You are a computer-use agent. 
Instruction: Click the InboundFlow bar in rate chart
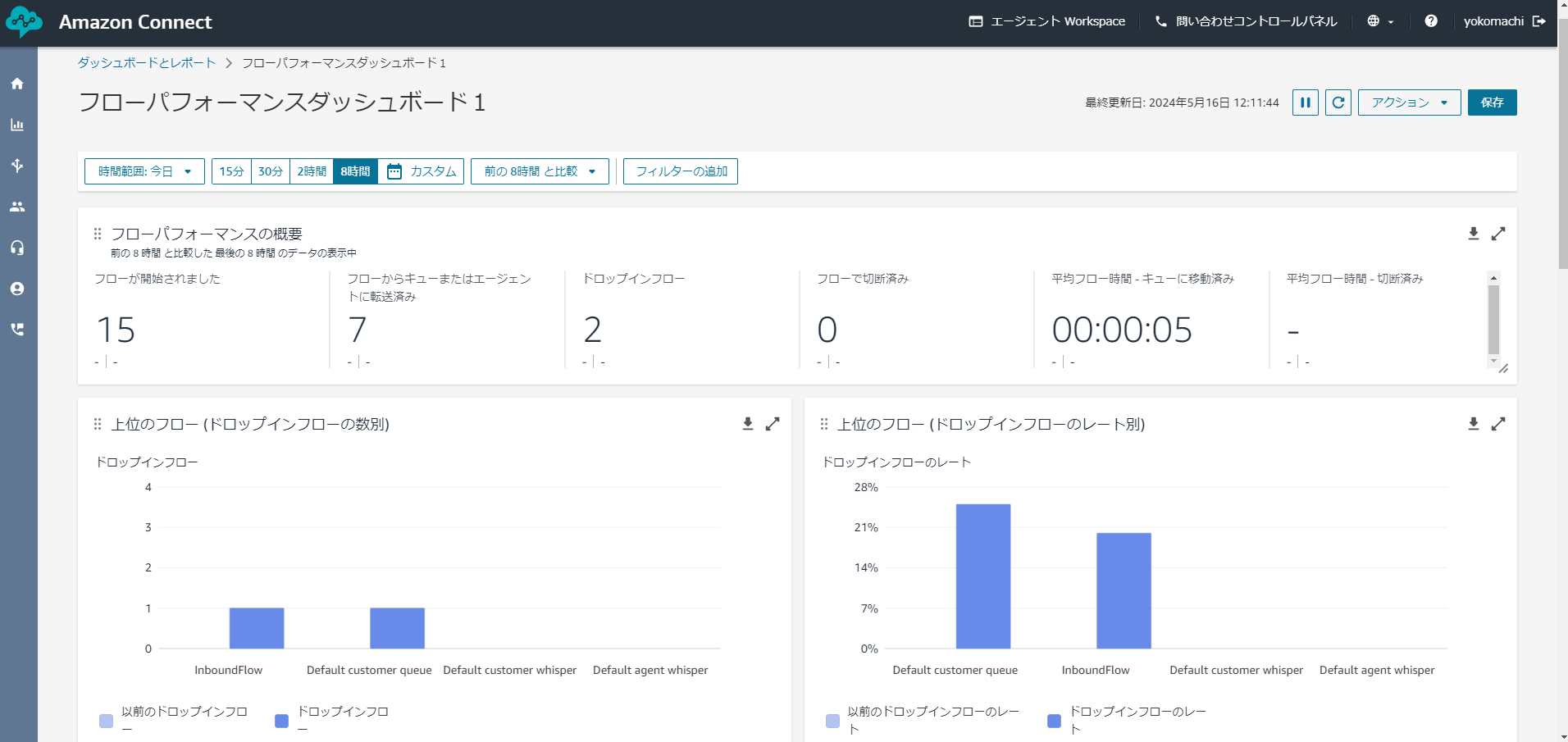tap(1124, 590)
